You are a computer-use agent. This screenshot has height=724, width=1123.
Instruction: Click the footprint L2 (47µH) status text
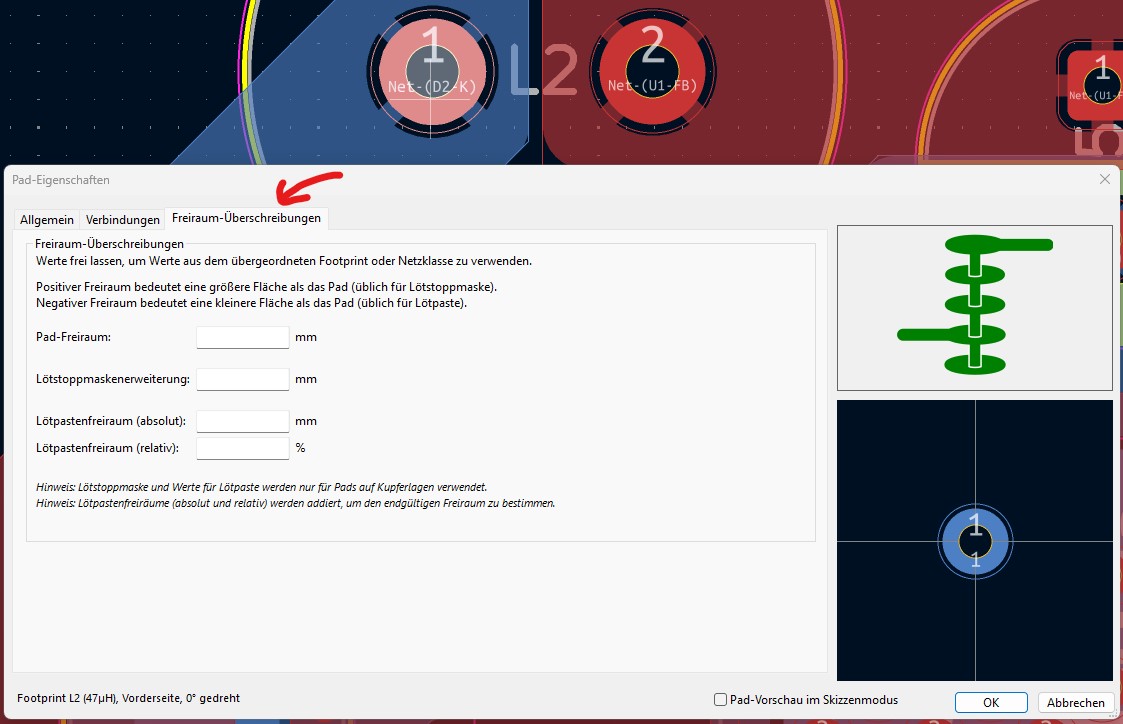click(x=128, y=698)
